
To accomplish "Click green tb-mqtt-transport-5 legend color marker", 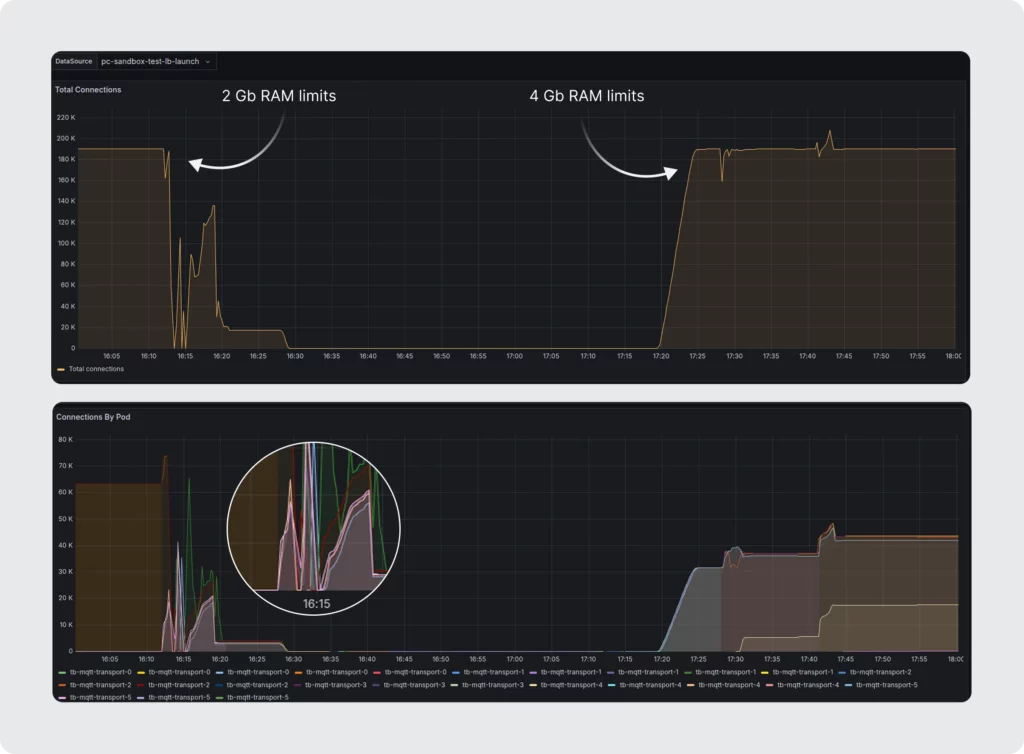I will point(219,697).
